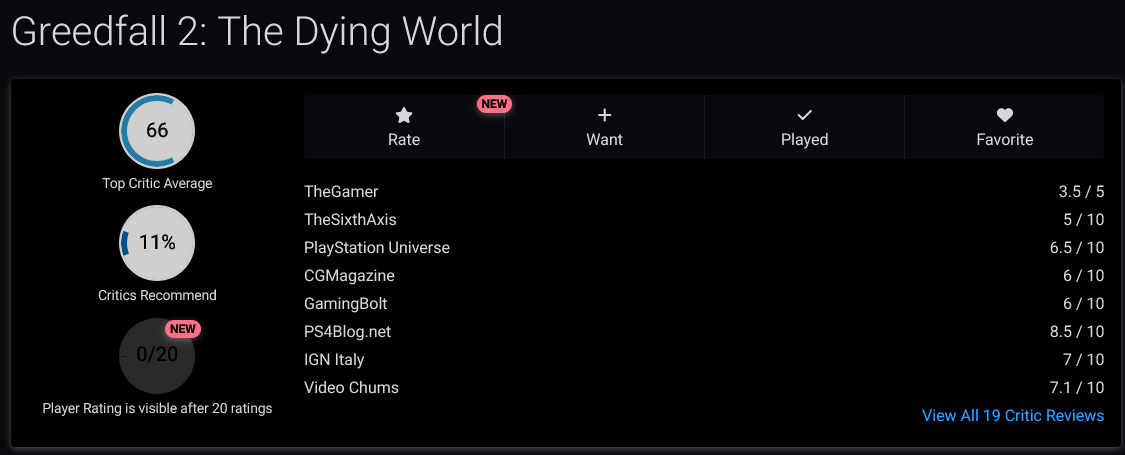1125x455 pixels.
Task: Click Video Chums score 7.1 / 10
Action: (1076, 388)
